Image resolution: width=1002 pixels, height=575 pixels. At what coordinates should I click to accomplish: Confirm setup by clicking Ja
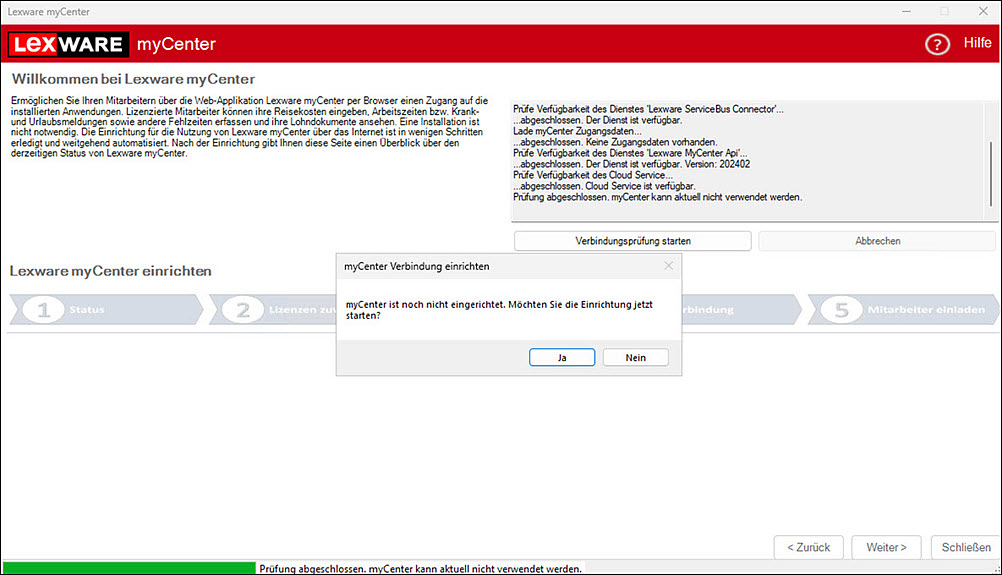pyautogui.click(x=562, y=357)
